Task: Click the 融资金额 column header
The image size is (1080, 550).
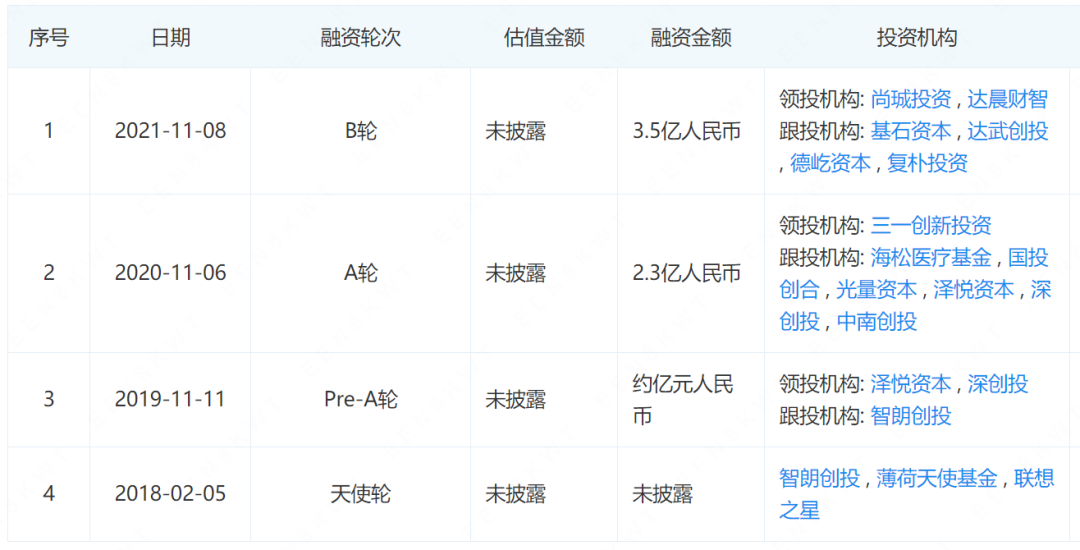Action: point(691,39)
